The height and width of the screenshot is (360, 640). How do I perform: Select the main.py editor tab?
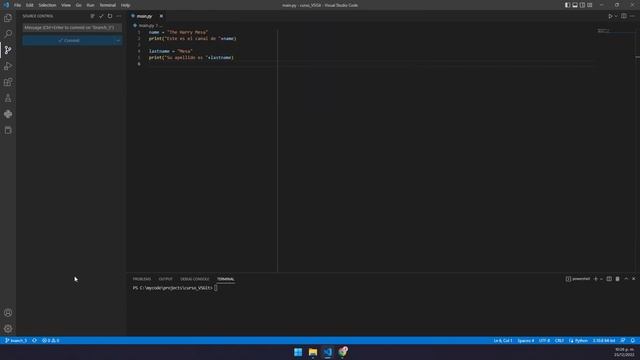click(x=144, y=16)
